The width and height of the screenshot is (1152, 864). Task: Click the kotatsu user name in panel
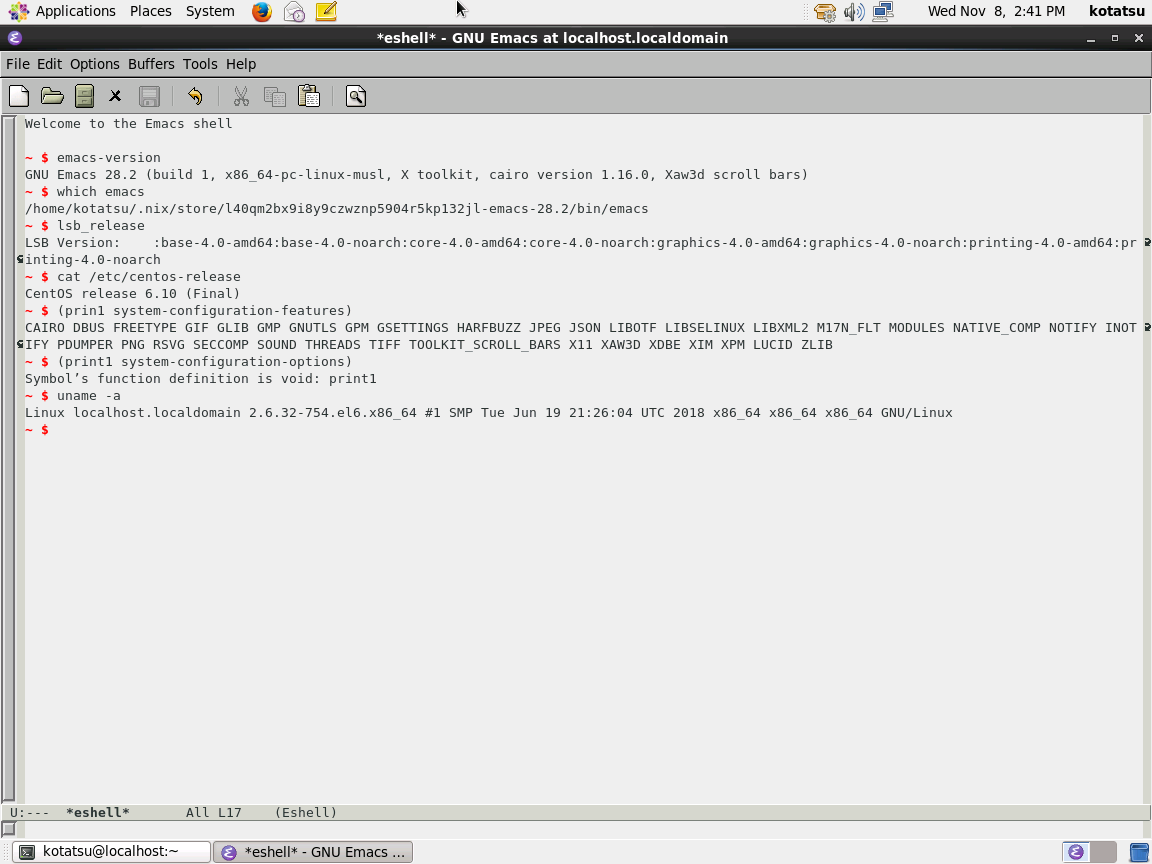click(1117, 11)
